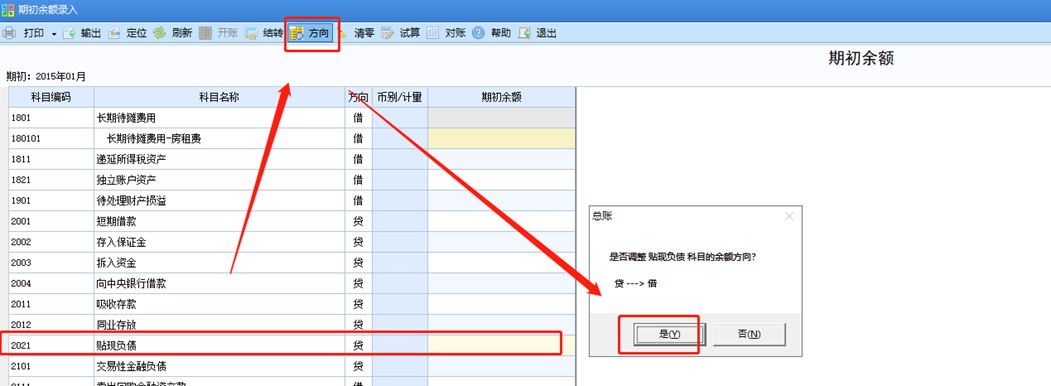Click 期初余额 cell for 贴现负债
1051x386 pixels.
[x=501, y=345]
